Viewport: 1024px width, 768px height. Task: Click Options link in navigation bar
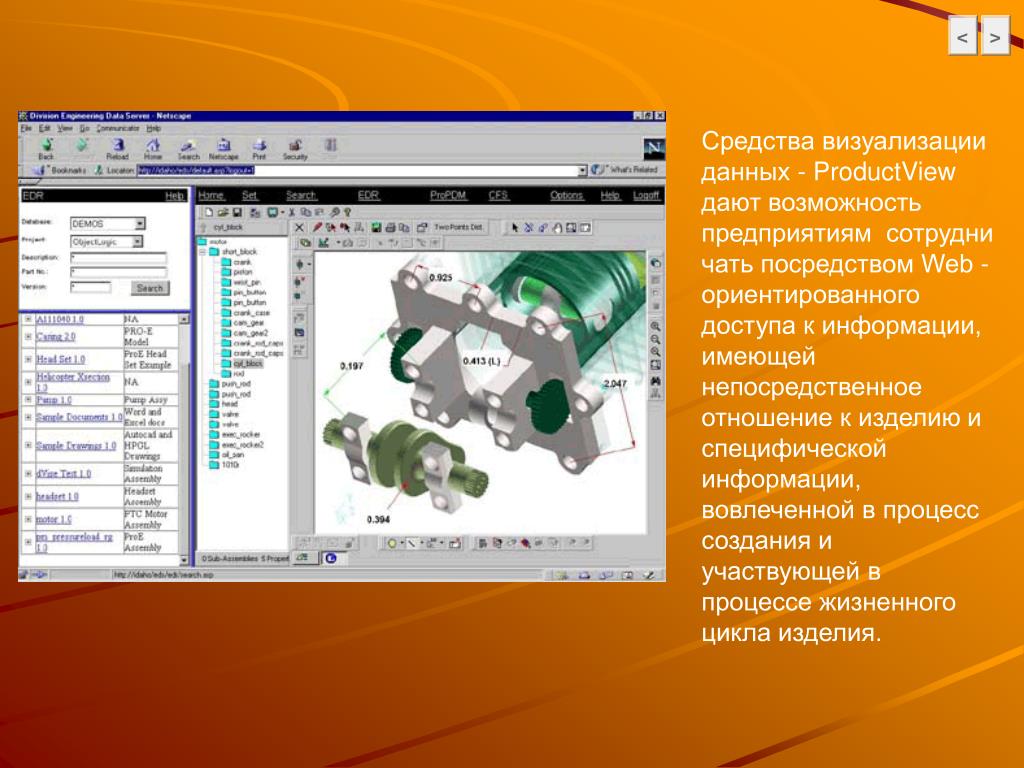566,195
